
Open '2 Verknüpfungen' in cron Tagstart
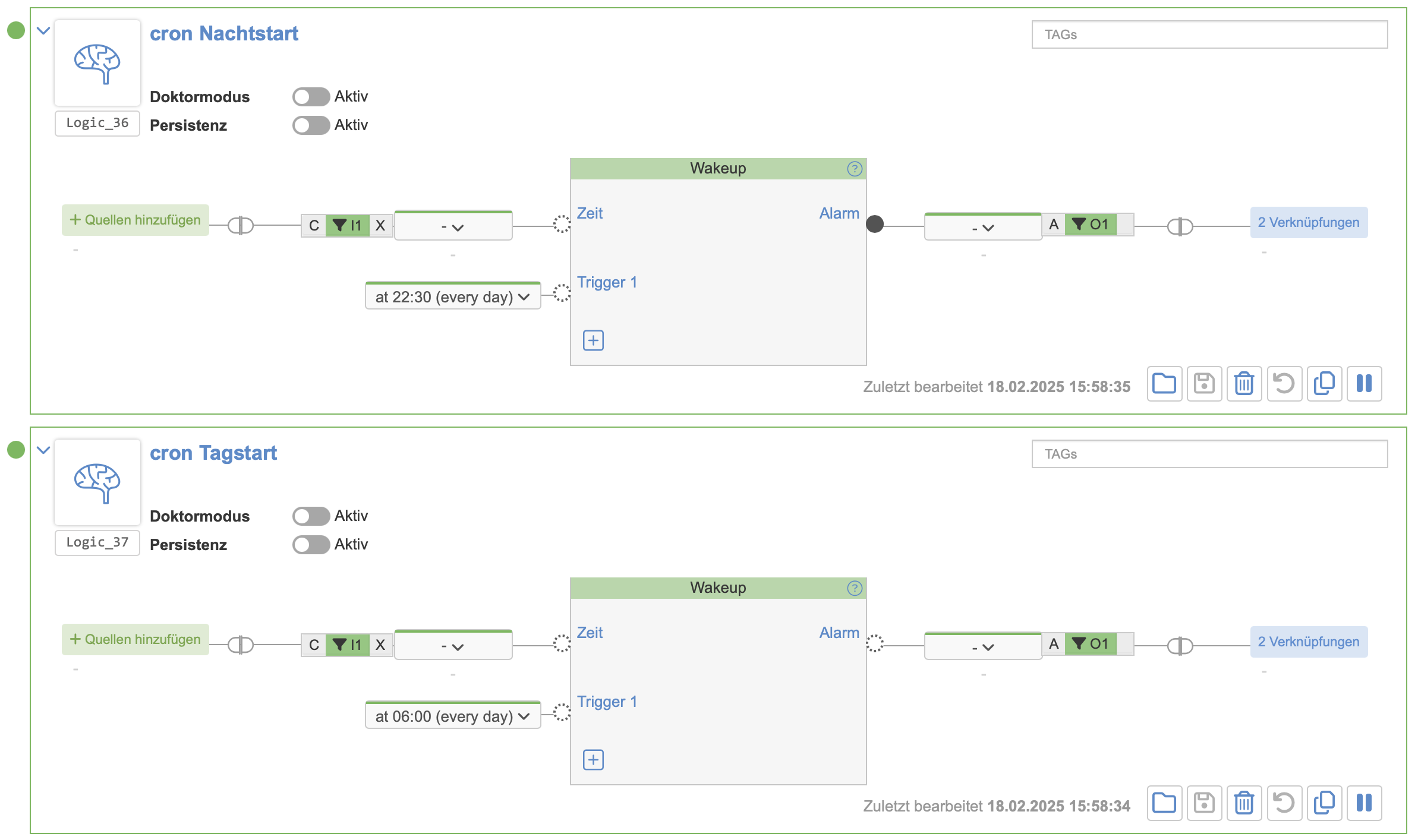click(1308, 642)
